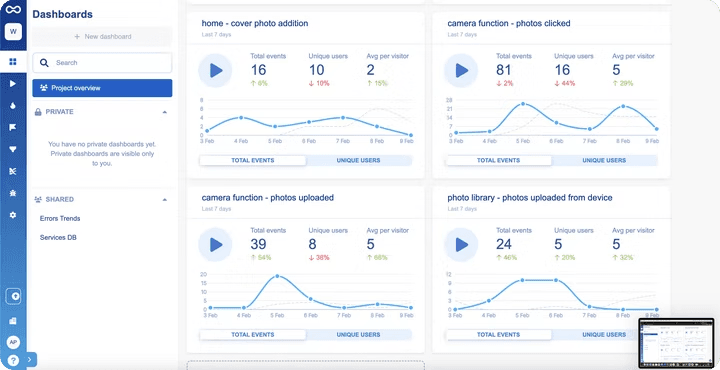Screen dimensions: 720x370
Task: Click the infinity logo at top of sidebar
Action: coord(13,9)
